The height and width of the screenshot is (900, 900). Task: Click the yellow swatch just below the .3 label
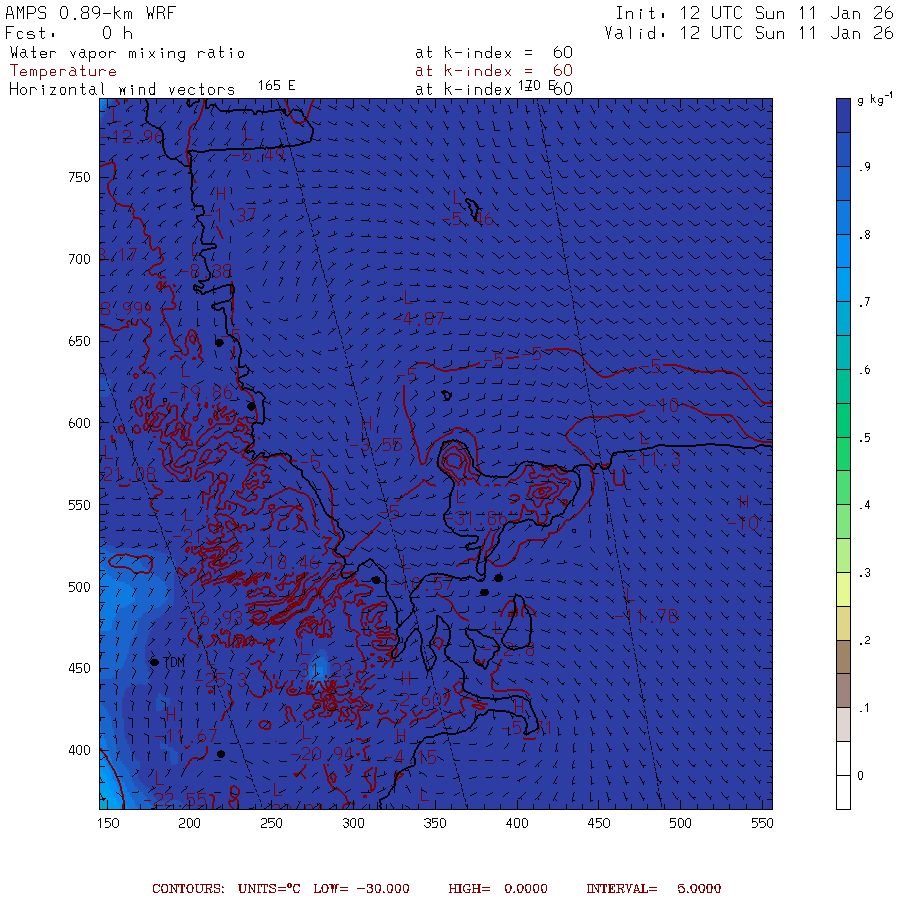click(x=843, y=589)
